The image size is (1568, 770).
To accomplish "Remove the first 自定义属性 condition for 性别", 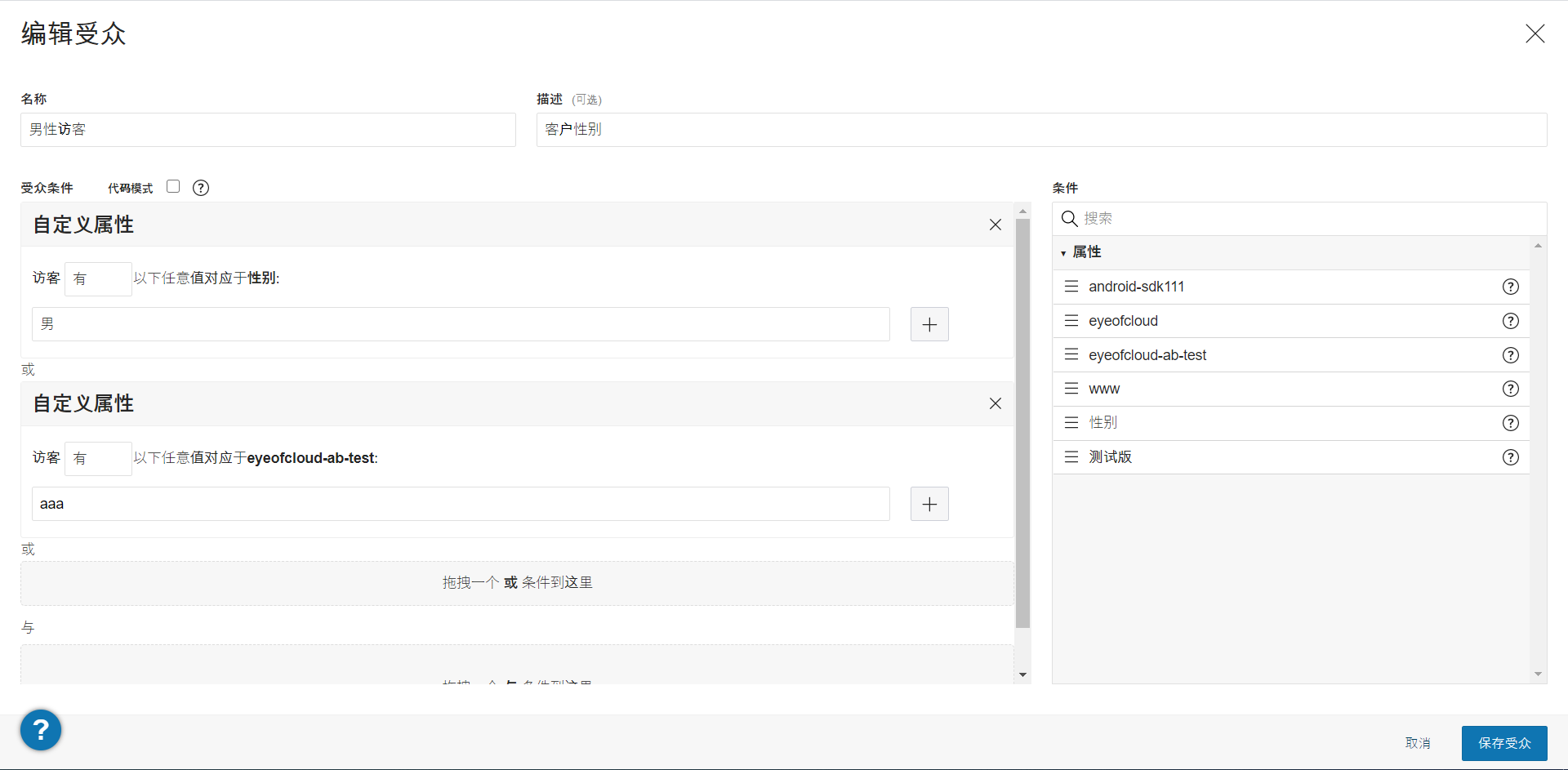I will tap(995, 225).
